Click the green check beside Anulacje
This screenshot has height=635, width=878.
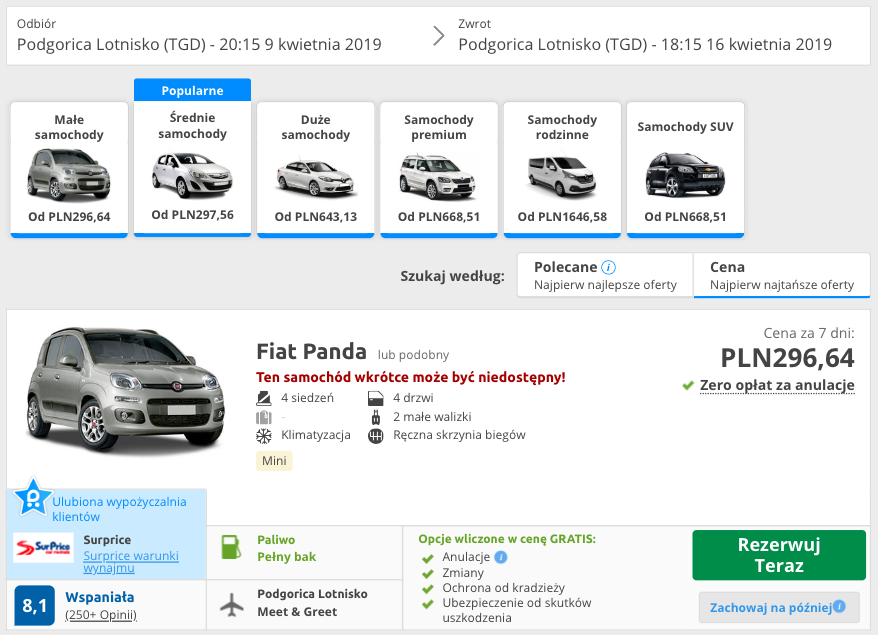[x=428, y=559]
